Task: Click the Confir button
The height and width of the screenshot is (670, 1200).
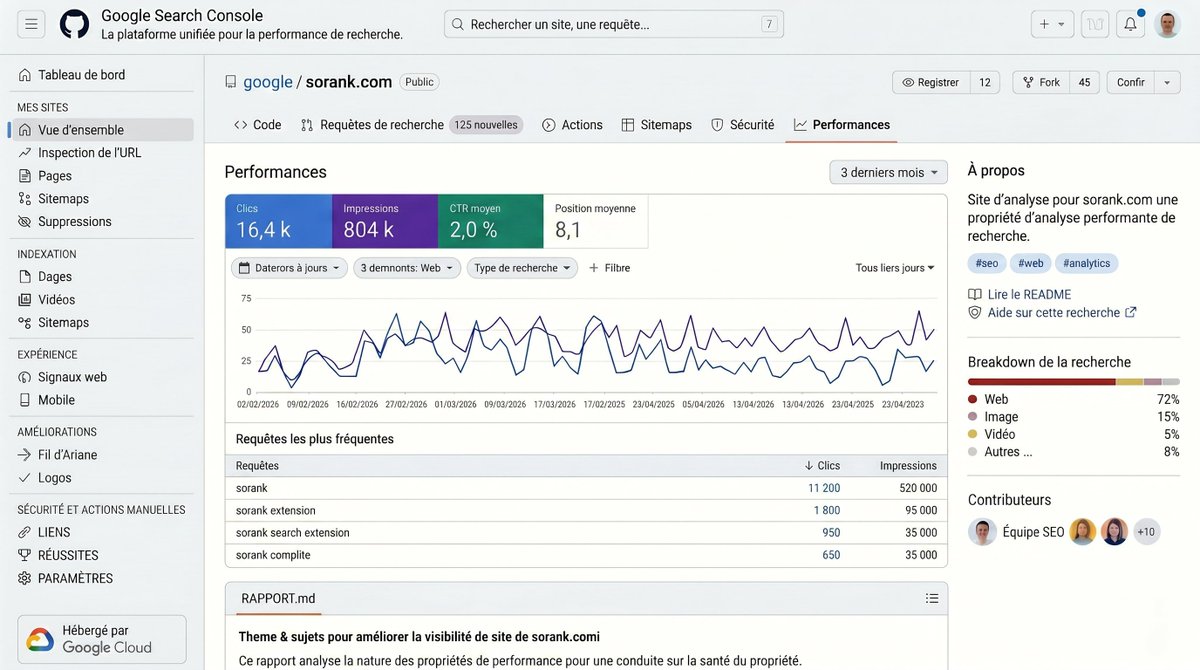Action: tap(1130, 82)
